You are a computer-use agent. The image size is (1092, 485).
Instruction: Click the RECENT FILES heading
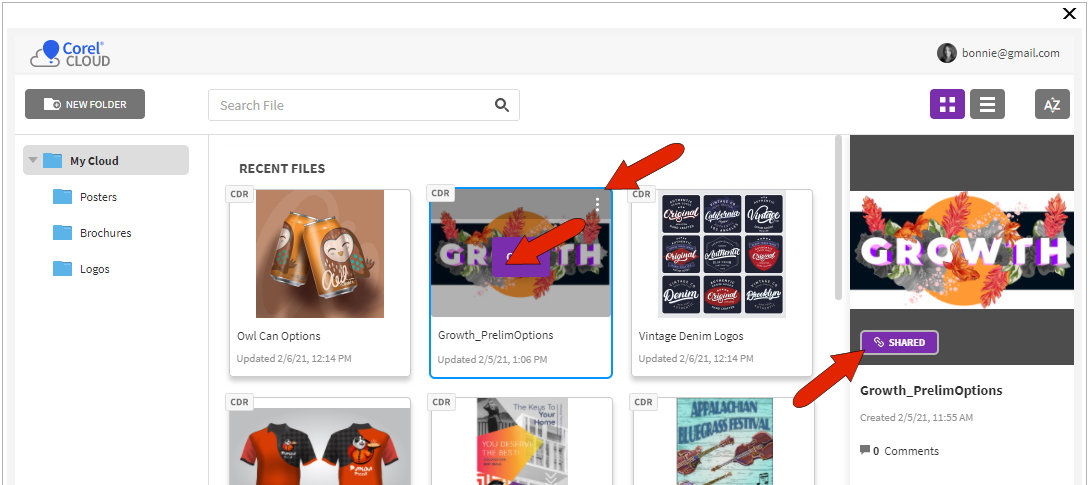click(282, 169)
